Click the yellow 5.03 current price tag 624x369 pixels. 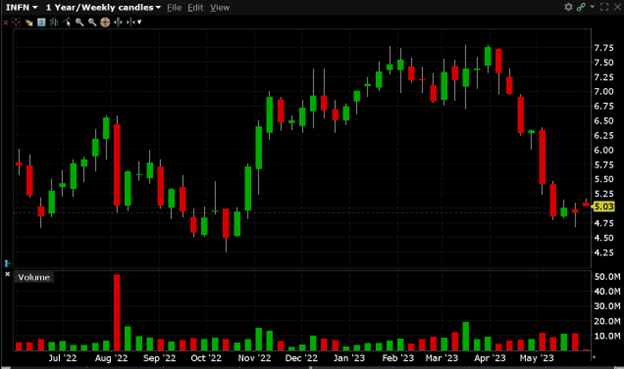tap(604, 207)
